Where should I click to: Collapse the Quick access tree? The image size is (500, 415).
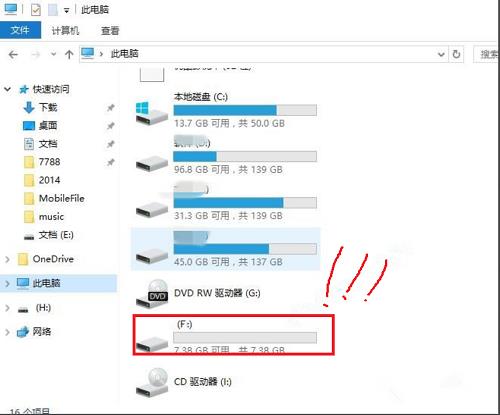pyautogui.click(x=7, y=89)
